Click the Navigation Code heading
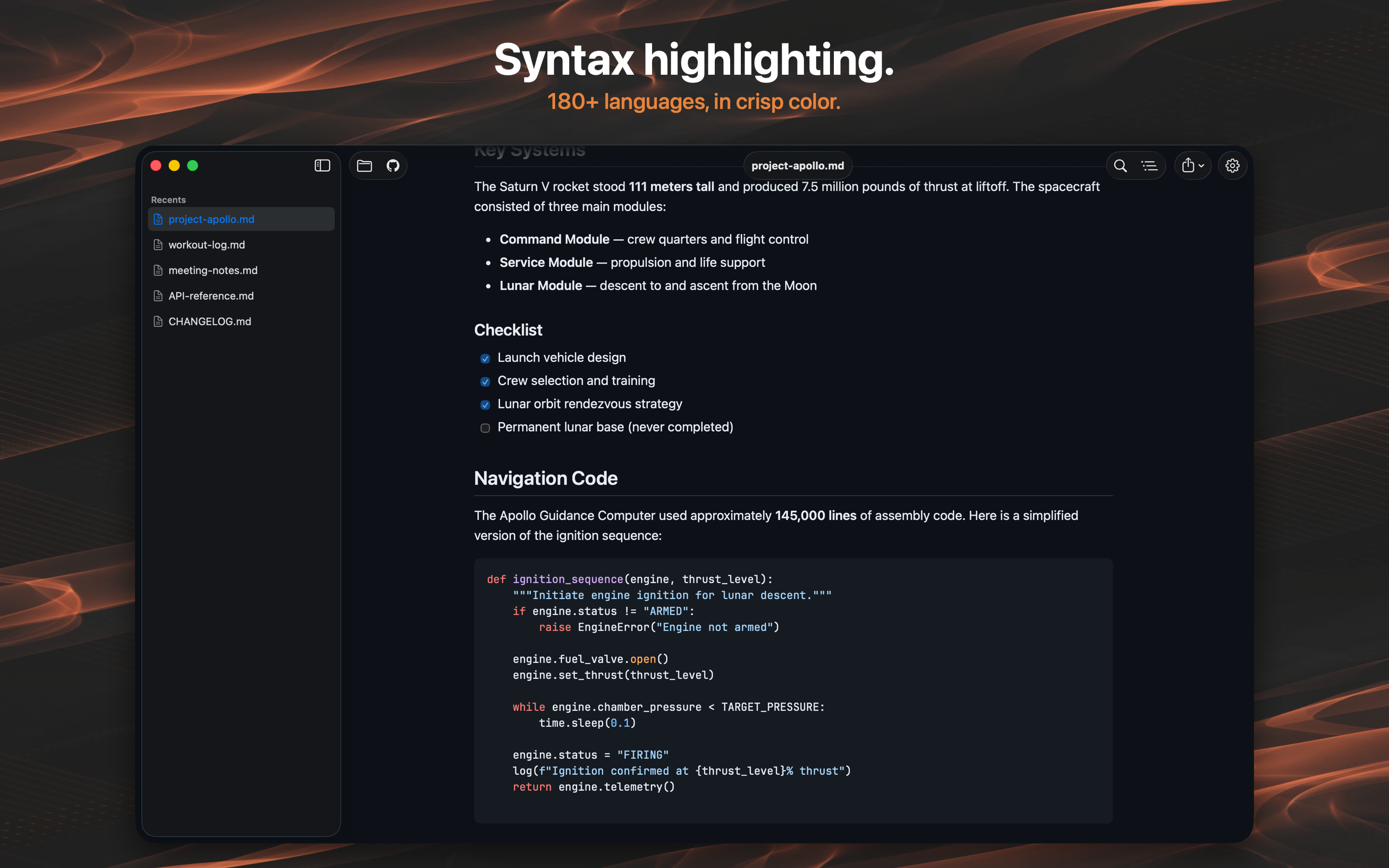The image size is (1389, 868). [x=546, y=478]
